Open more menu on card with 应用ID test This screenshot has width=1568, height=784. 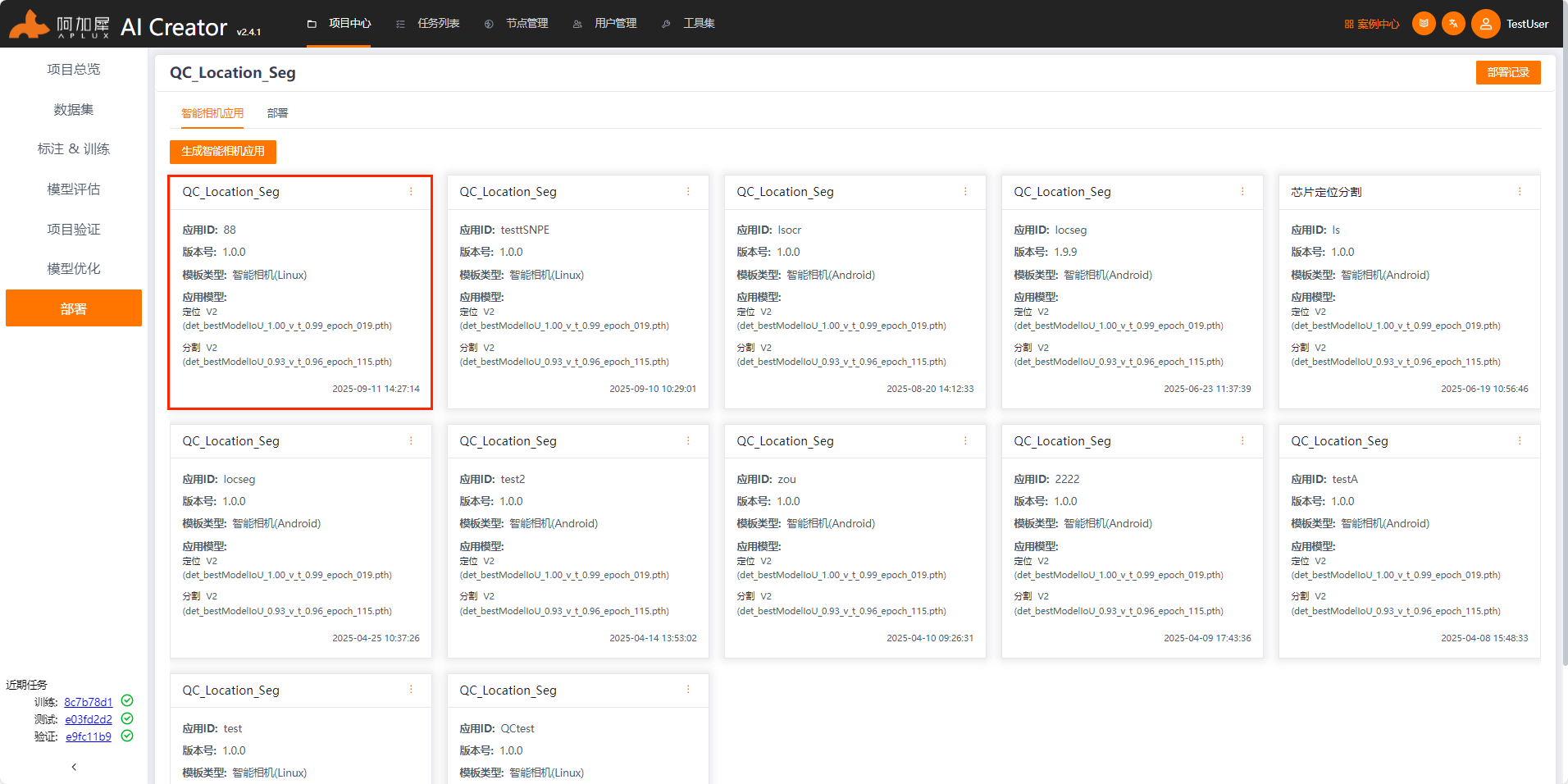pyautogui.click(x=411, y=690)
